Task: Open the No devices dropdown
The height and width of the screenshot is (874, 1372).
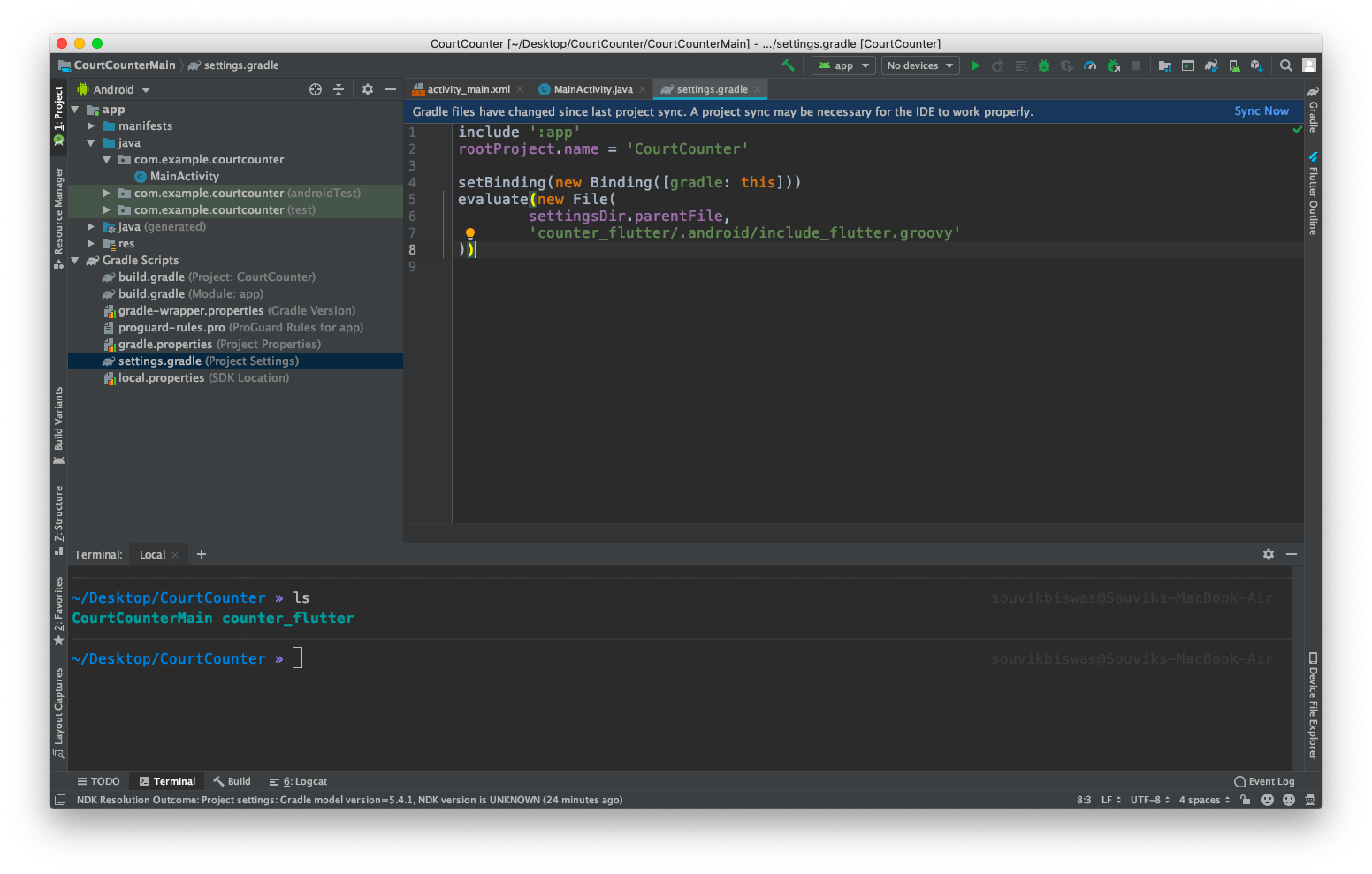Action: point(920,65)
